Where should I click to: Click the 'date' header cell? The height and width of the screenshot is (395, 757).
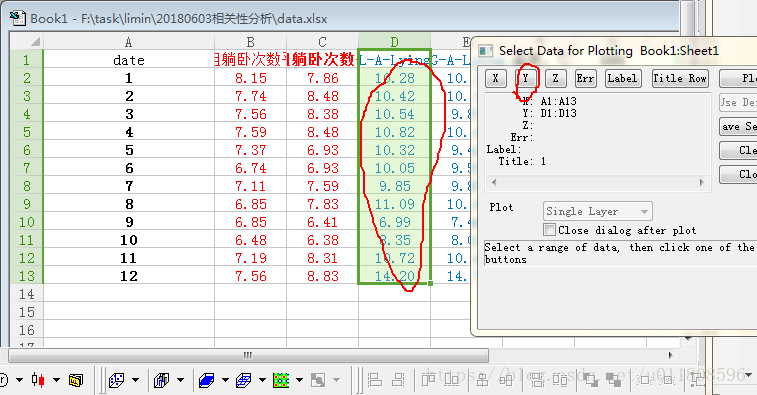pos(129,60)
